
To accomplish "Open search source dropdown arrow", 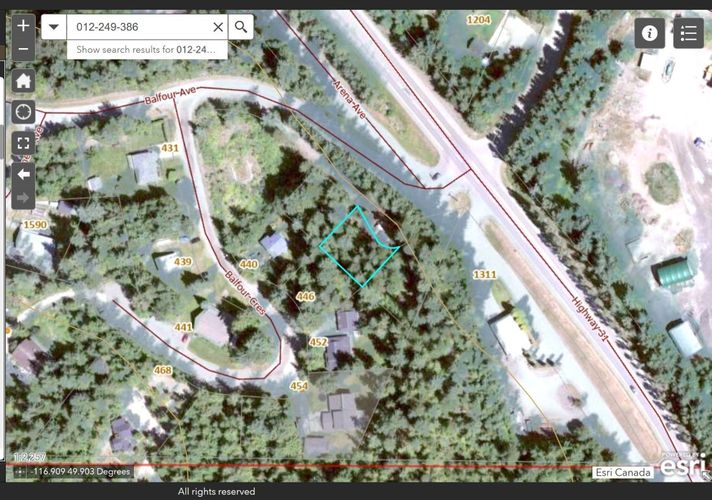I will click(x=54, y=27).
